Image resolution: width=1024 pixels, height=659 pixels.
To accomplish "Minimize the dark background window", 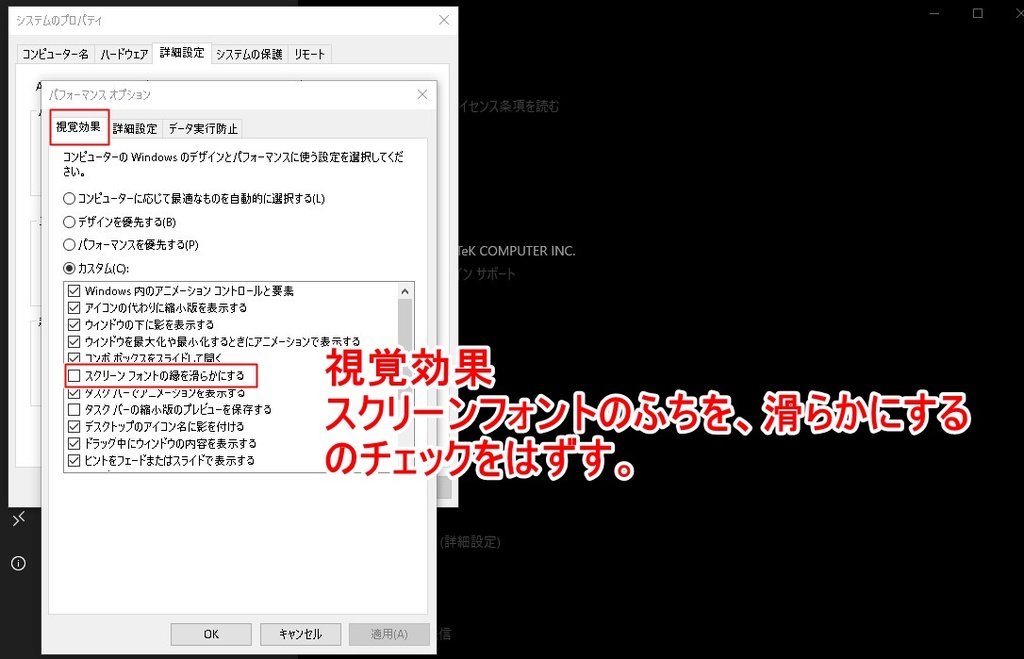I will pos(932,13).
